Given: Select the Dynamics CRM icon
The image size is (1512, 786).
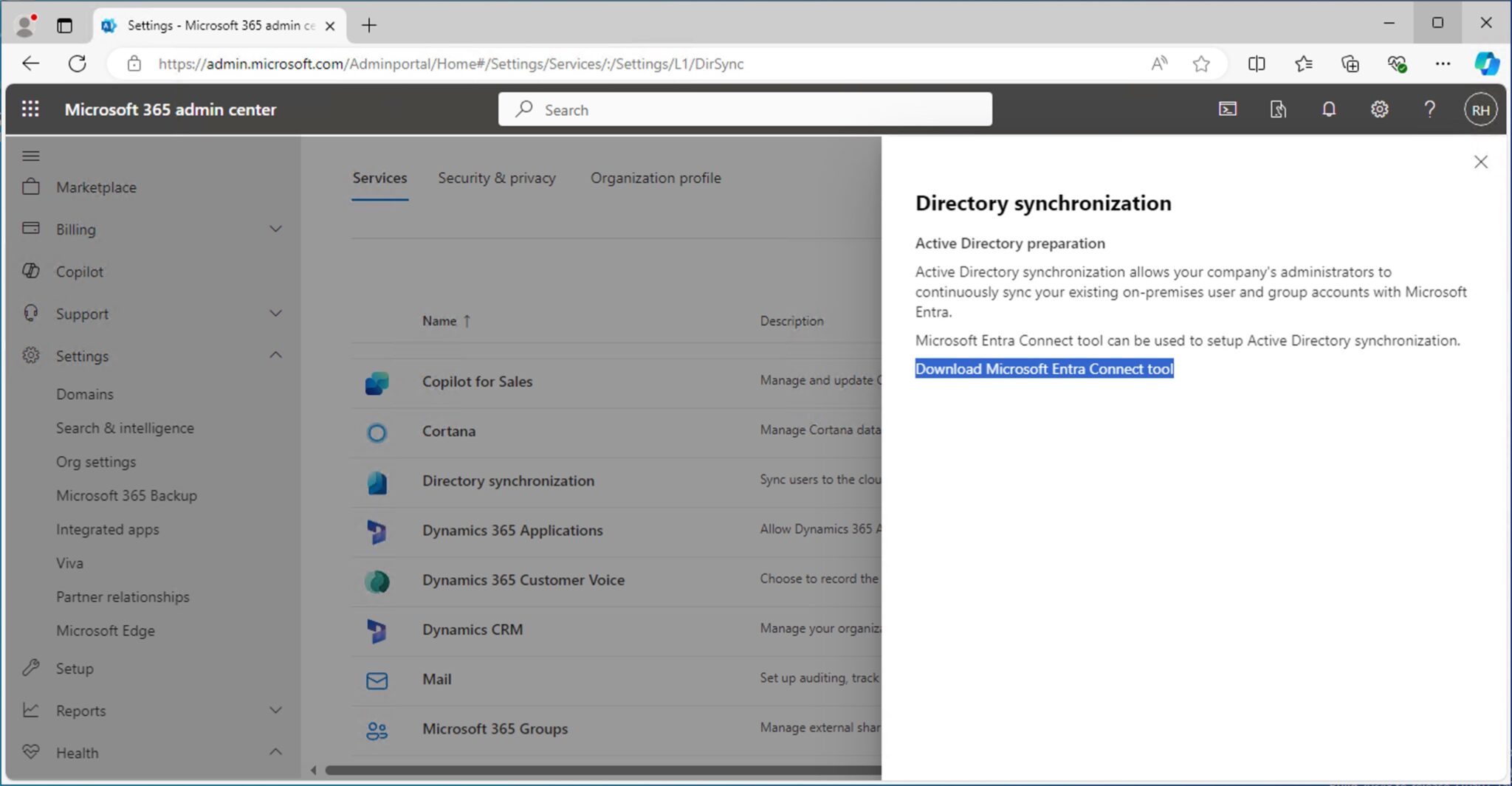Looking at the screenshot, I should coord(377,631).
